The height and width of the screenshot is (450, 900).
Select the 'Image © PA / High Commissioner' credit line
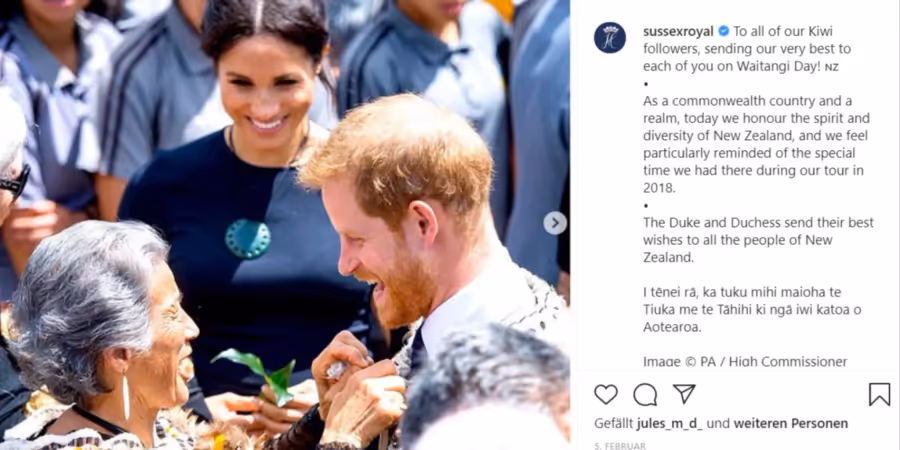pyautogui.click(x=745, y=362)
